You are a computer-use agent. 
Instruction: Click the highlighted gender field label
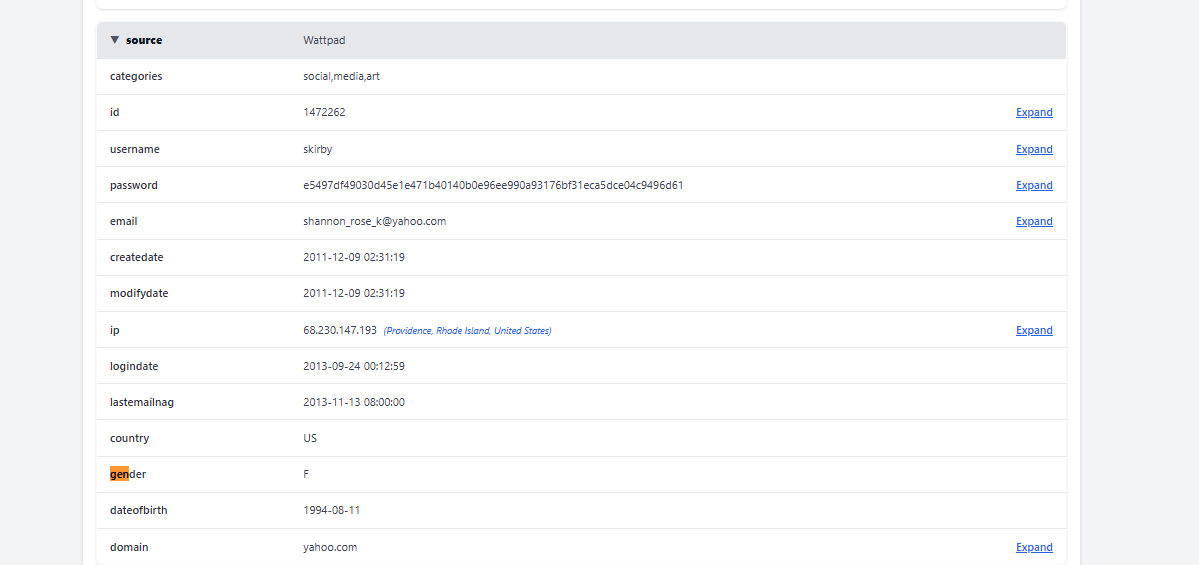(128, 474)
